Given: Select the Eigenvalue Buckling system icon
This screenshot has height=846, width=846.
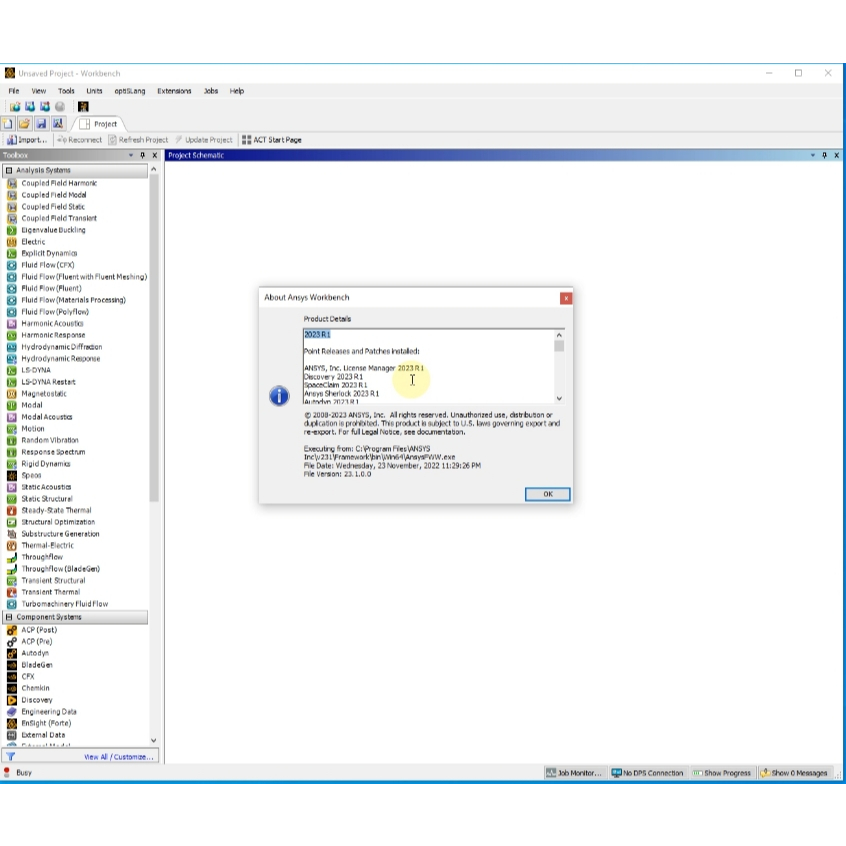Looking at the screenshot, I should point(12,230).
